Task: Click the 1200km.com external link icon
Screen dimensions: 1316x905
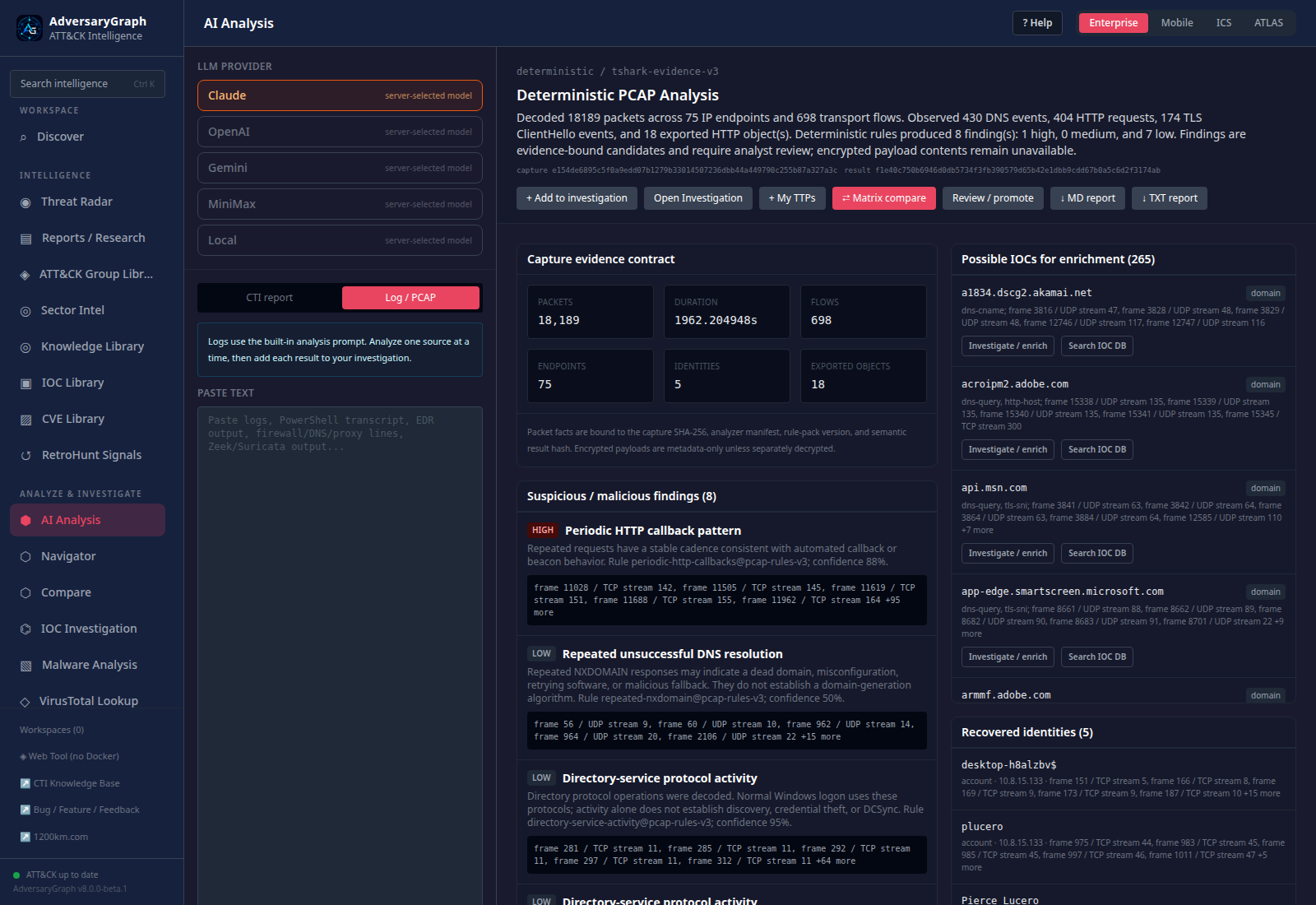Action: (x=25, y=837)
